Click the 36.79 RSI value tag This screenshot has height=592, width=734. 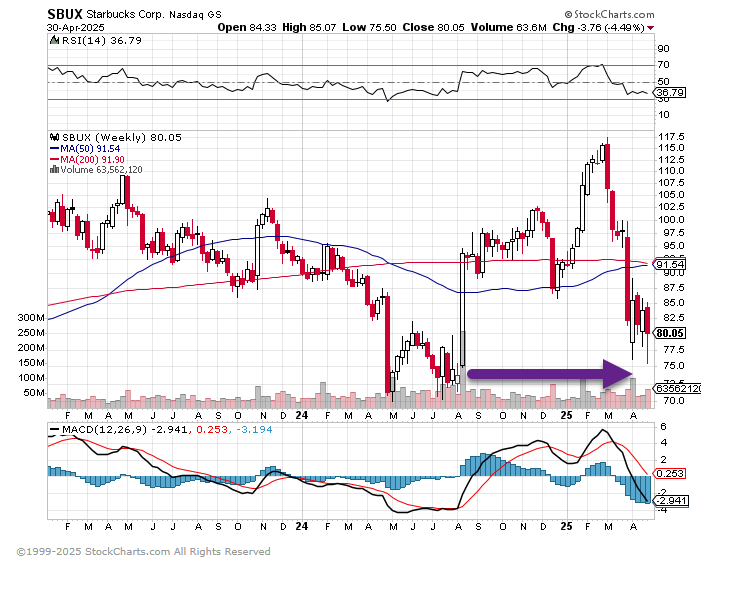[x=671, y=93]
